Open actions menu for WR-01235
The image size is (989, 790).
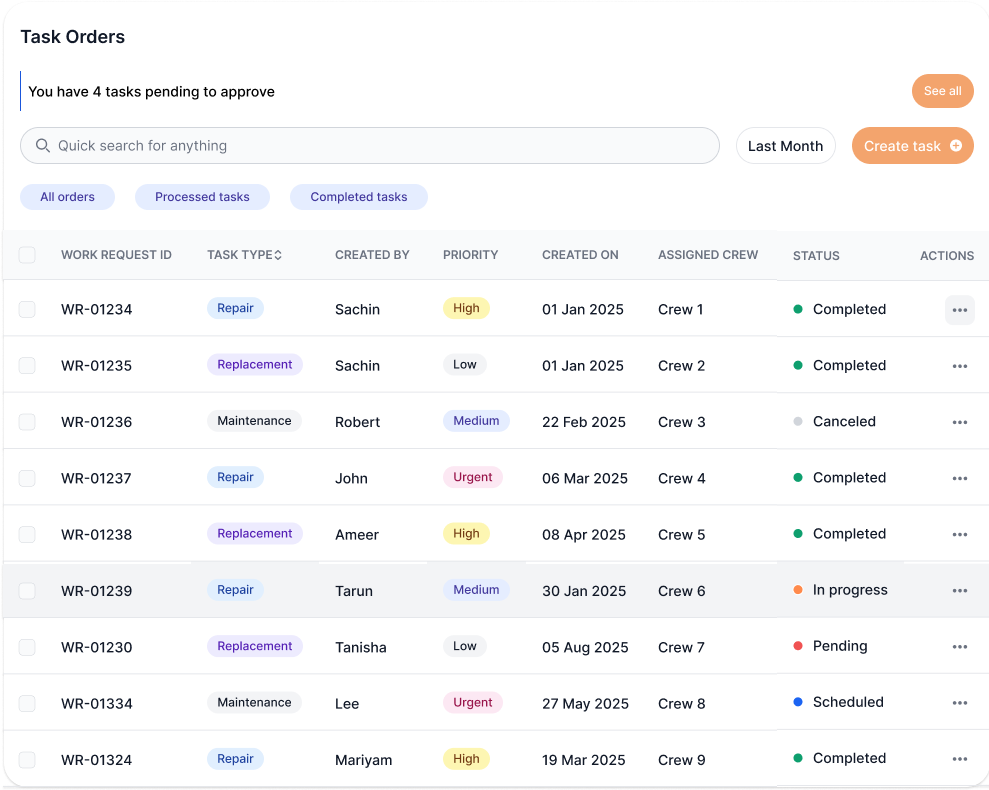click(x=959, y=366)
